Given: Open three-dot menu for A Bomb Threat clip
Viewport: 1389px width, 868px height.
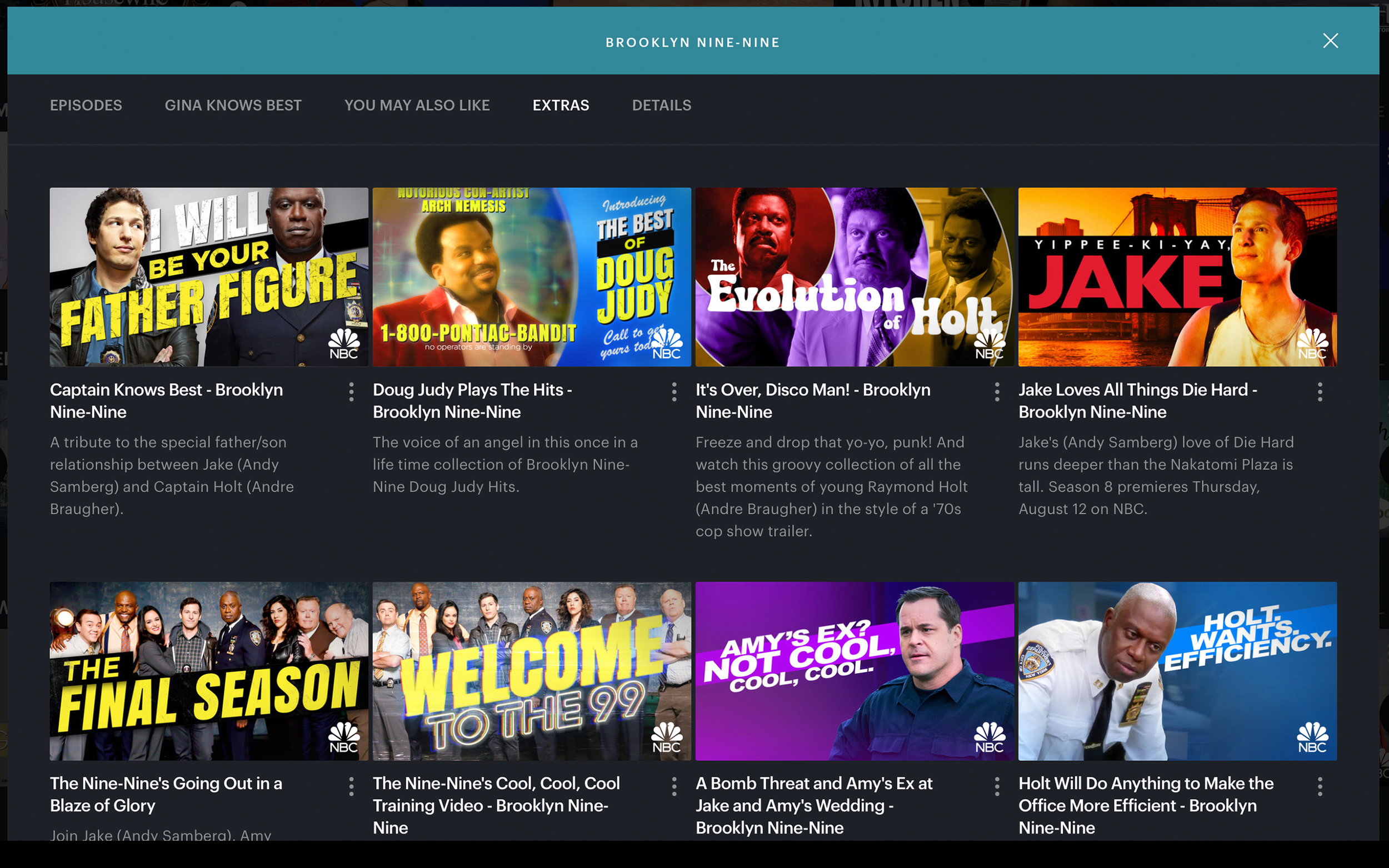Looking at the screenshot, I should coord(997,786).
